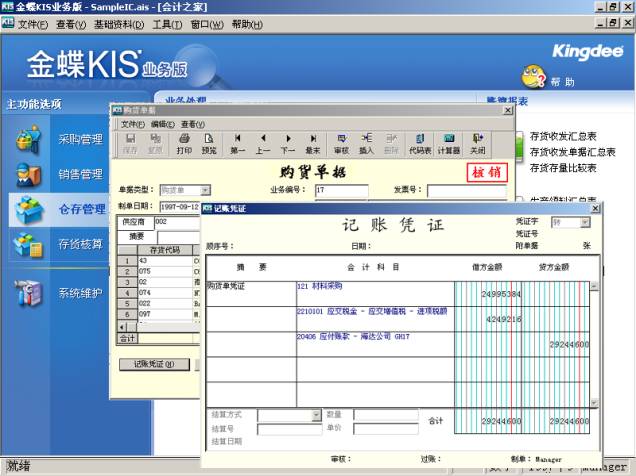Click account entry 20406 应付账款 - 海达公司
636x476 pixels.
(x=353, y=337)
